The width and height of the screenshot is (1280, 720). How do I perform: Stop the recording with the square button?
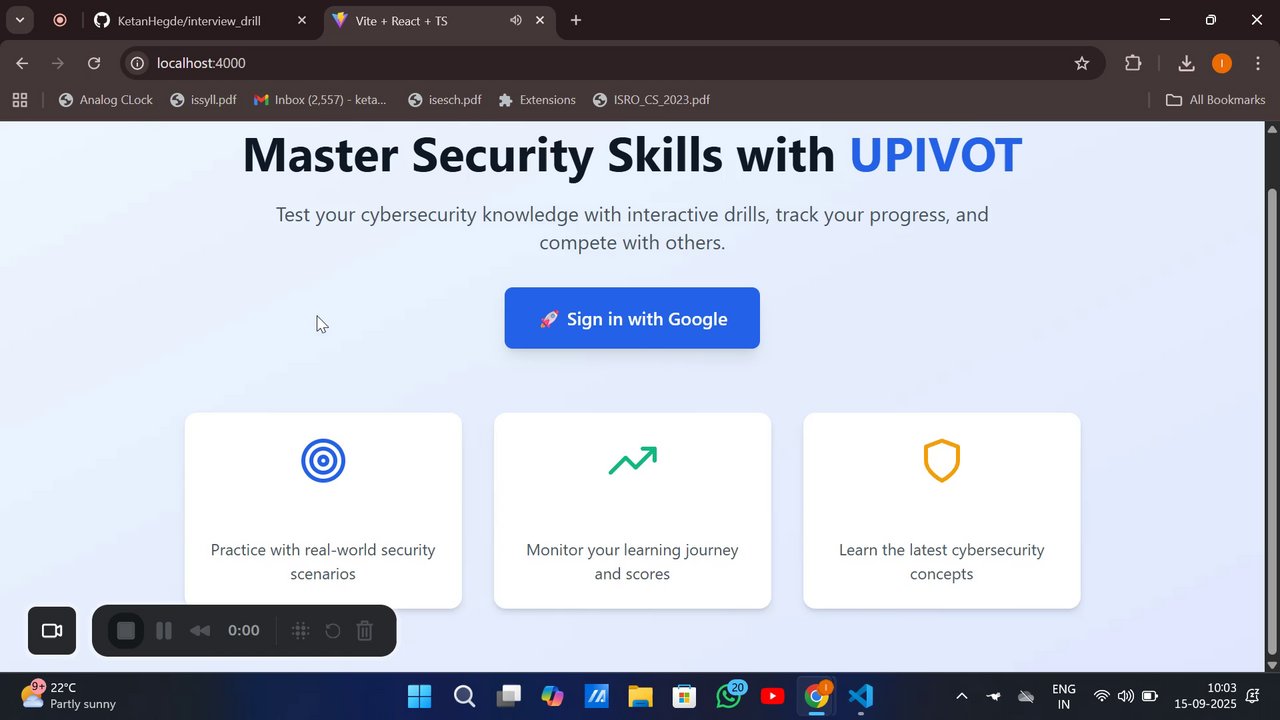pos(126,631)
